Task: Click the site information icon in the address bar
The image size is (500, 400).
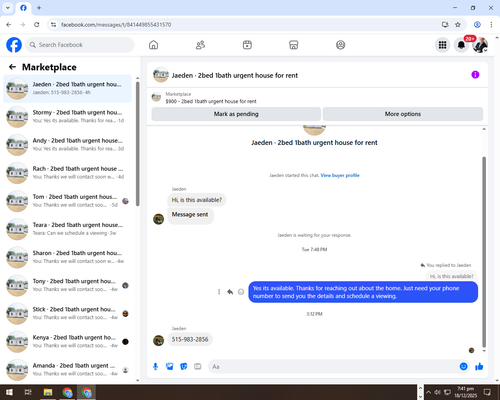Action: coord(53,25)
